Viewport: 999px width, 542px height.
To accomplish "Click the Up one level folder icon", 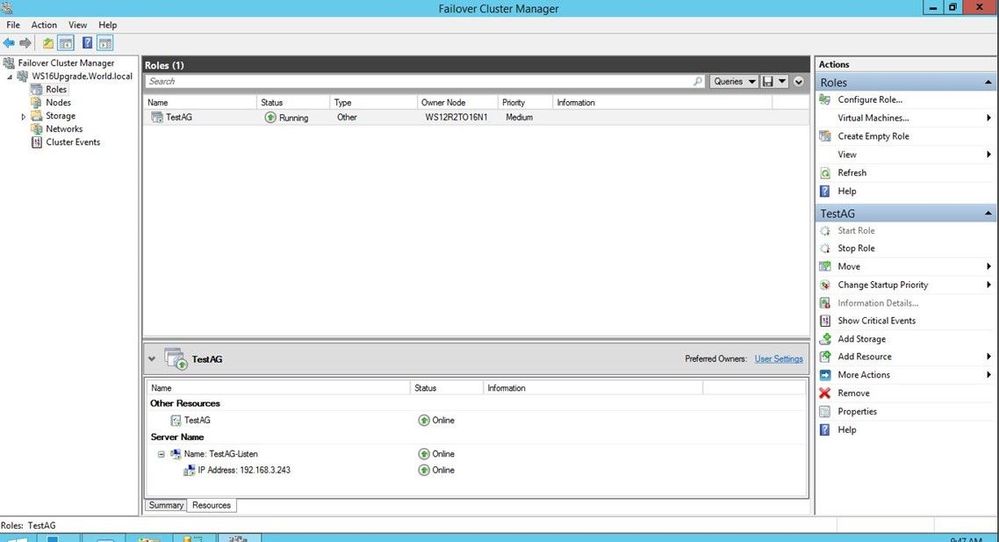I will pos(48,43).
